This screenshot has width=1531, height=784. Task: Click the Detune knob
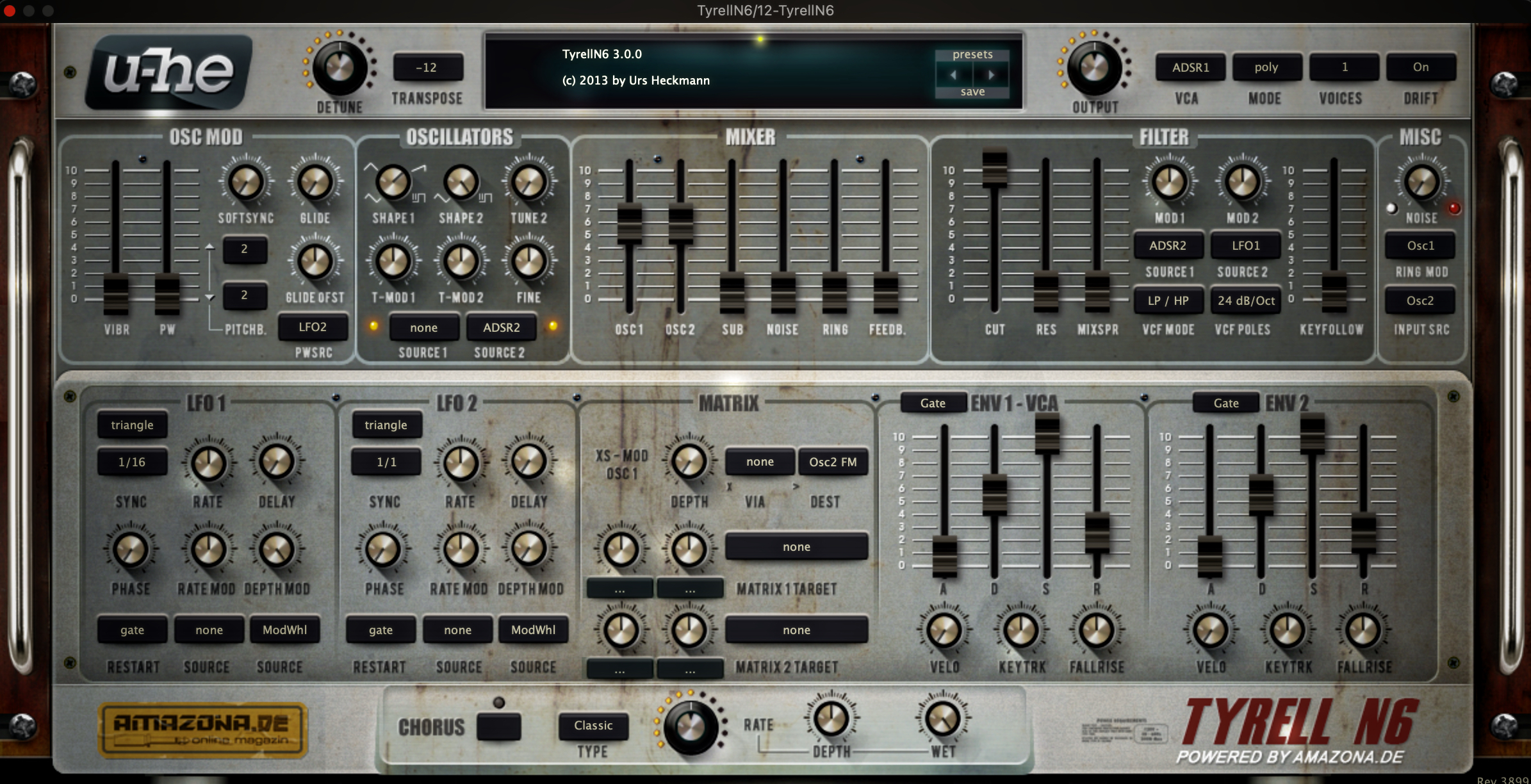340,68
